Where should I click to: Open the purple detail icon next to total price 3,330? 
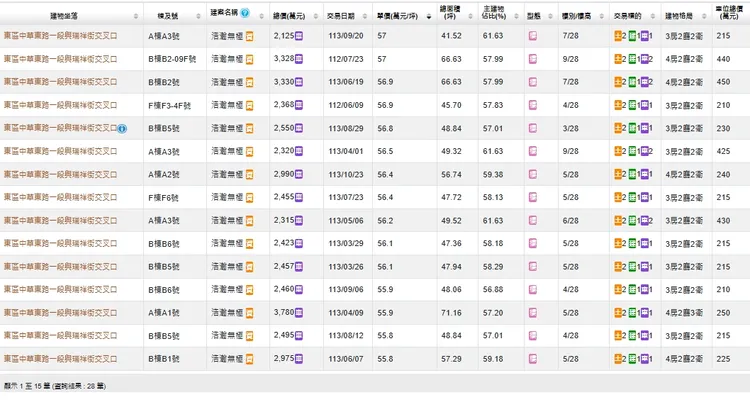click(299, 82)
